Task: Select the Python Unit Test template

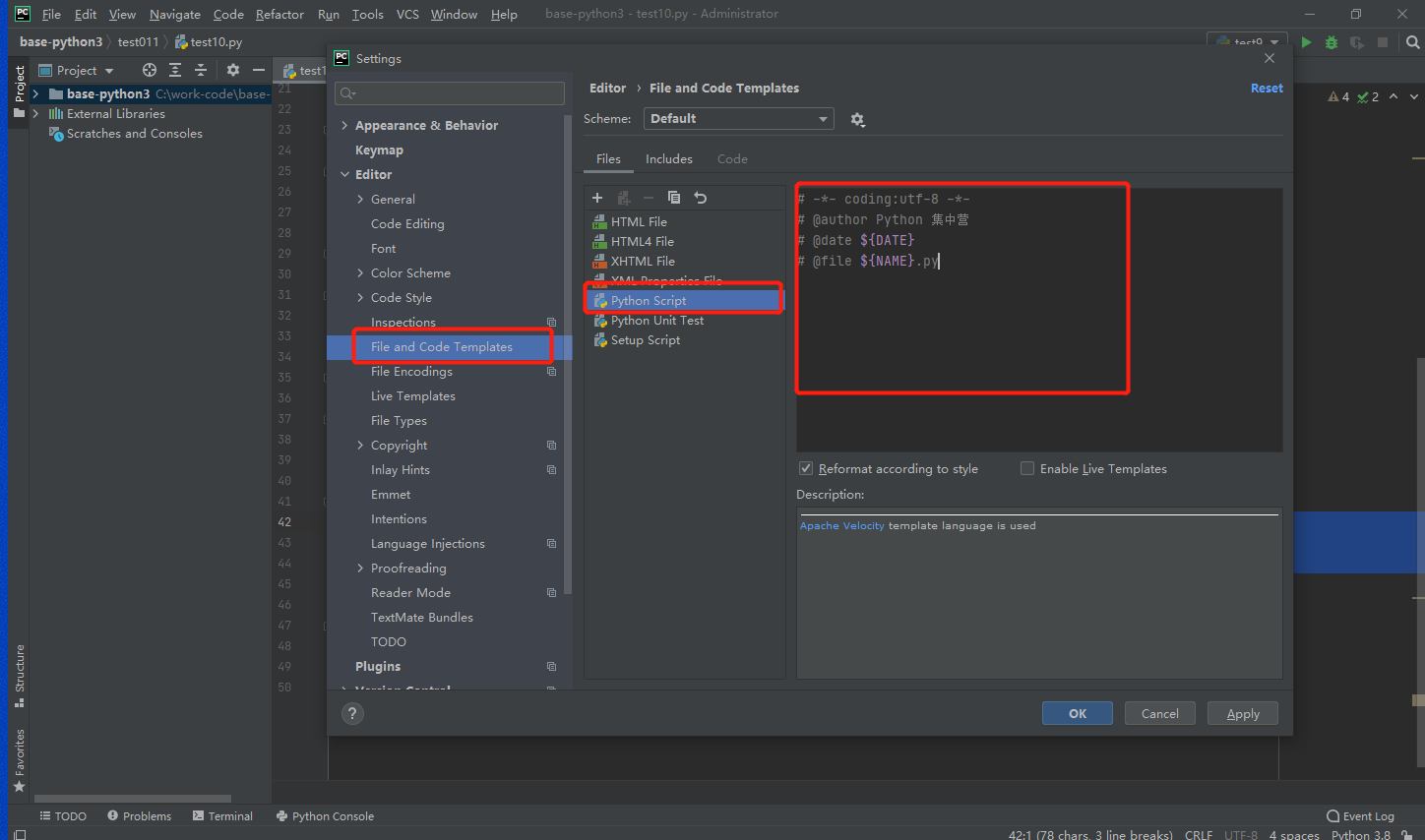Action: pyautogui.click(x=657, y=321)
